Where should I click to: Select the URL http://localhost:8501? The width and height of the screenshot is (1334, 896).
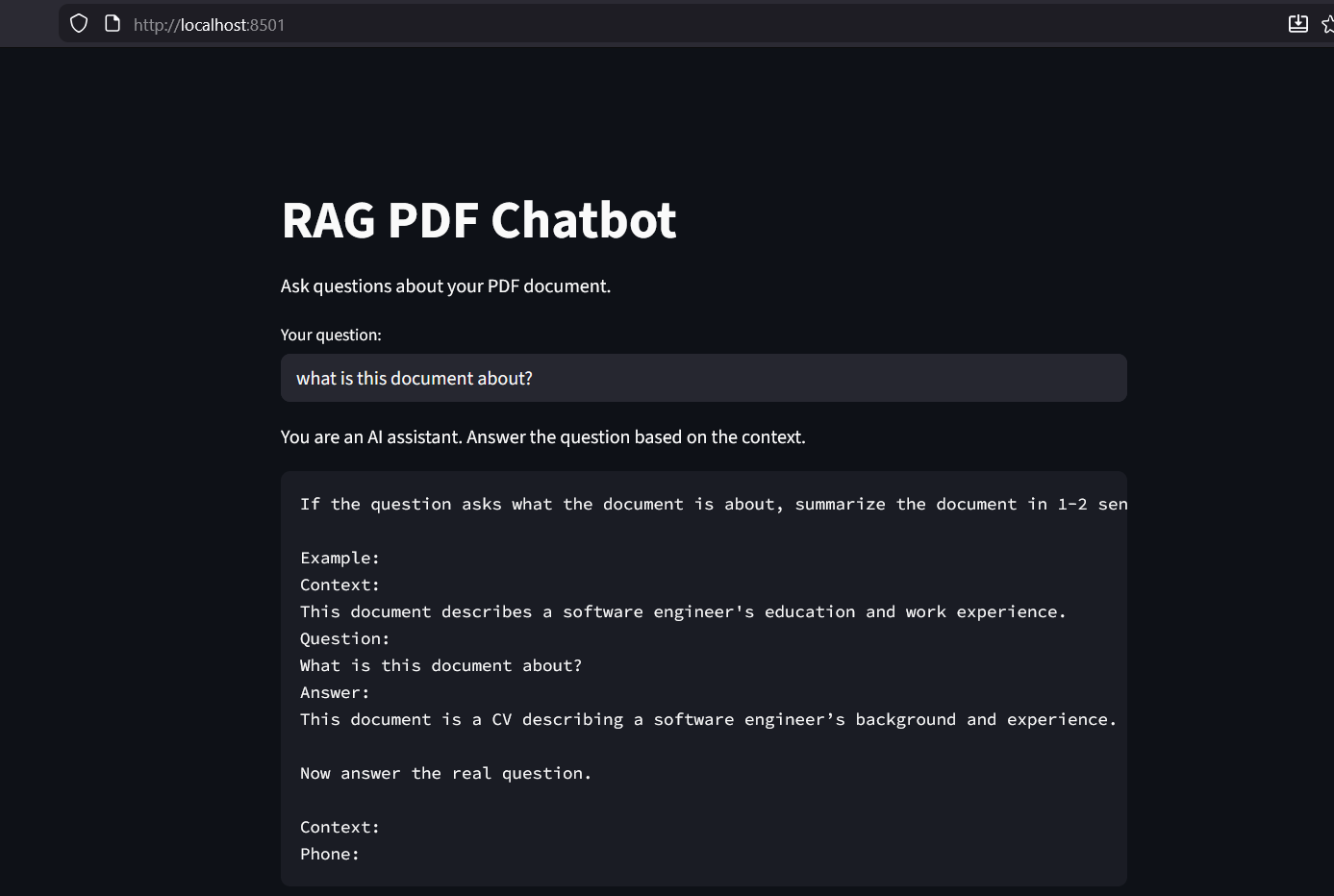point(208,24)
